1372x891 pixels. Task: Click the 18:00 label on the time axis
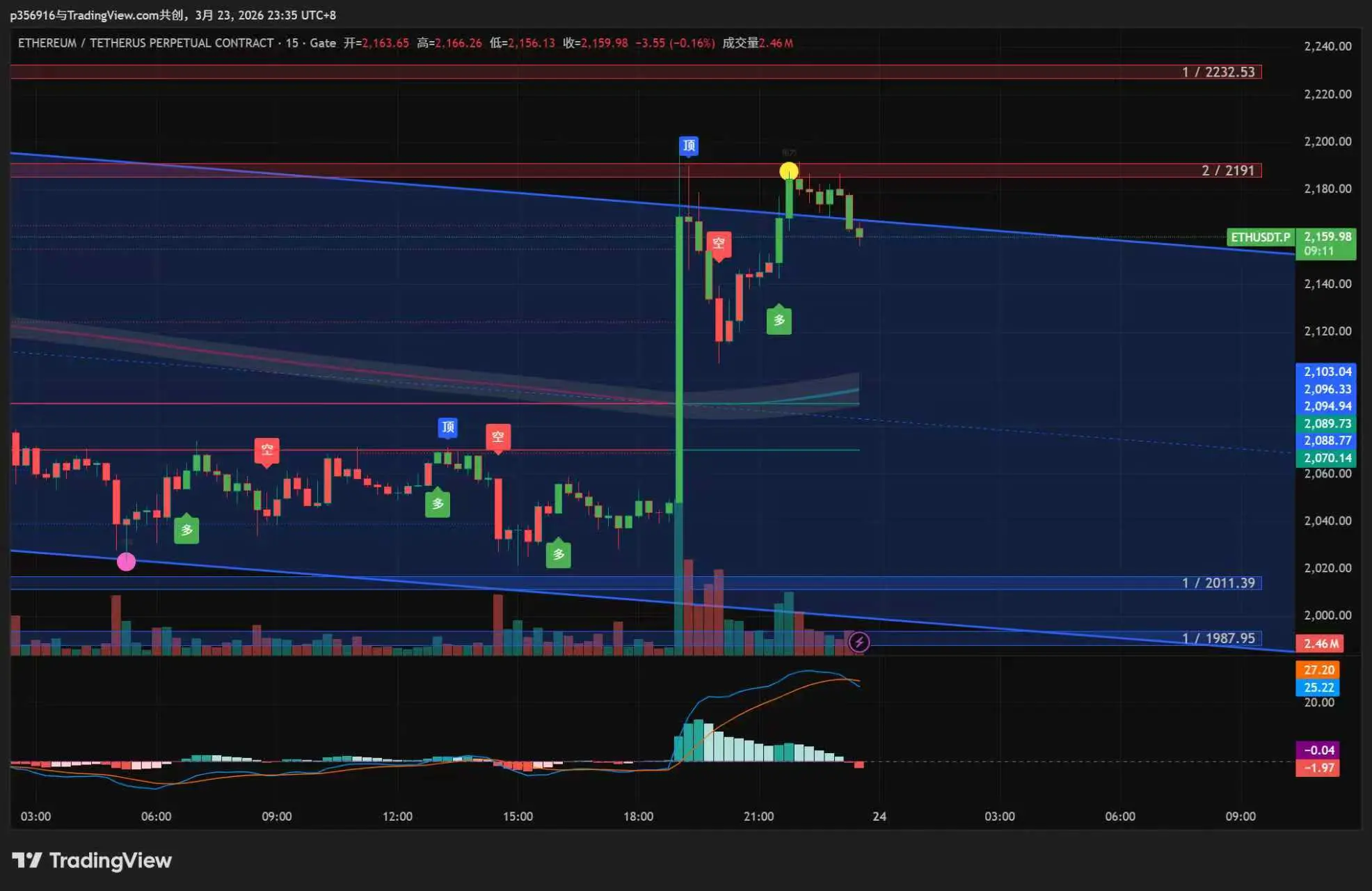click(x=638, y=816)
